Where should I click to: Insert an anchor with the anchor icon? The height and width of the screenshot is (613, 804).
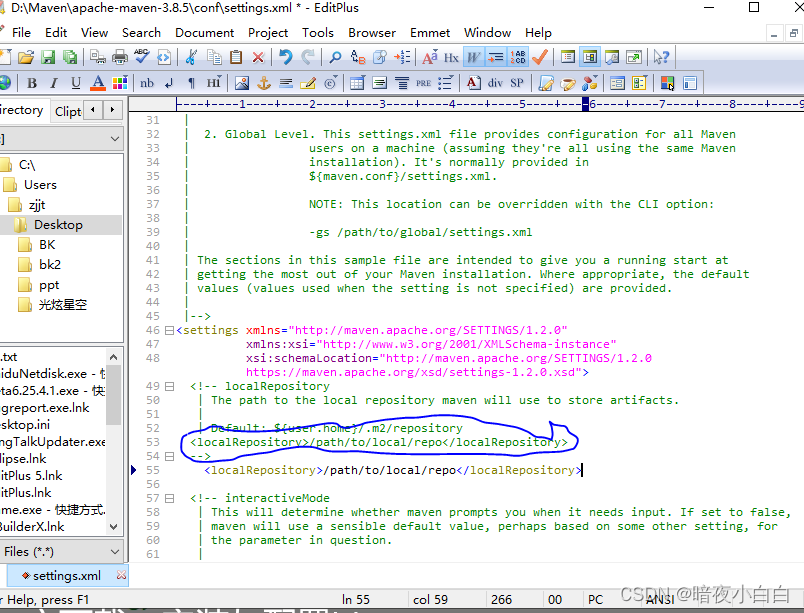click(x=264, y=83)
